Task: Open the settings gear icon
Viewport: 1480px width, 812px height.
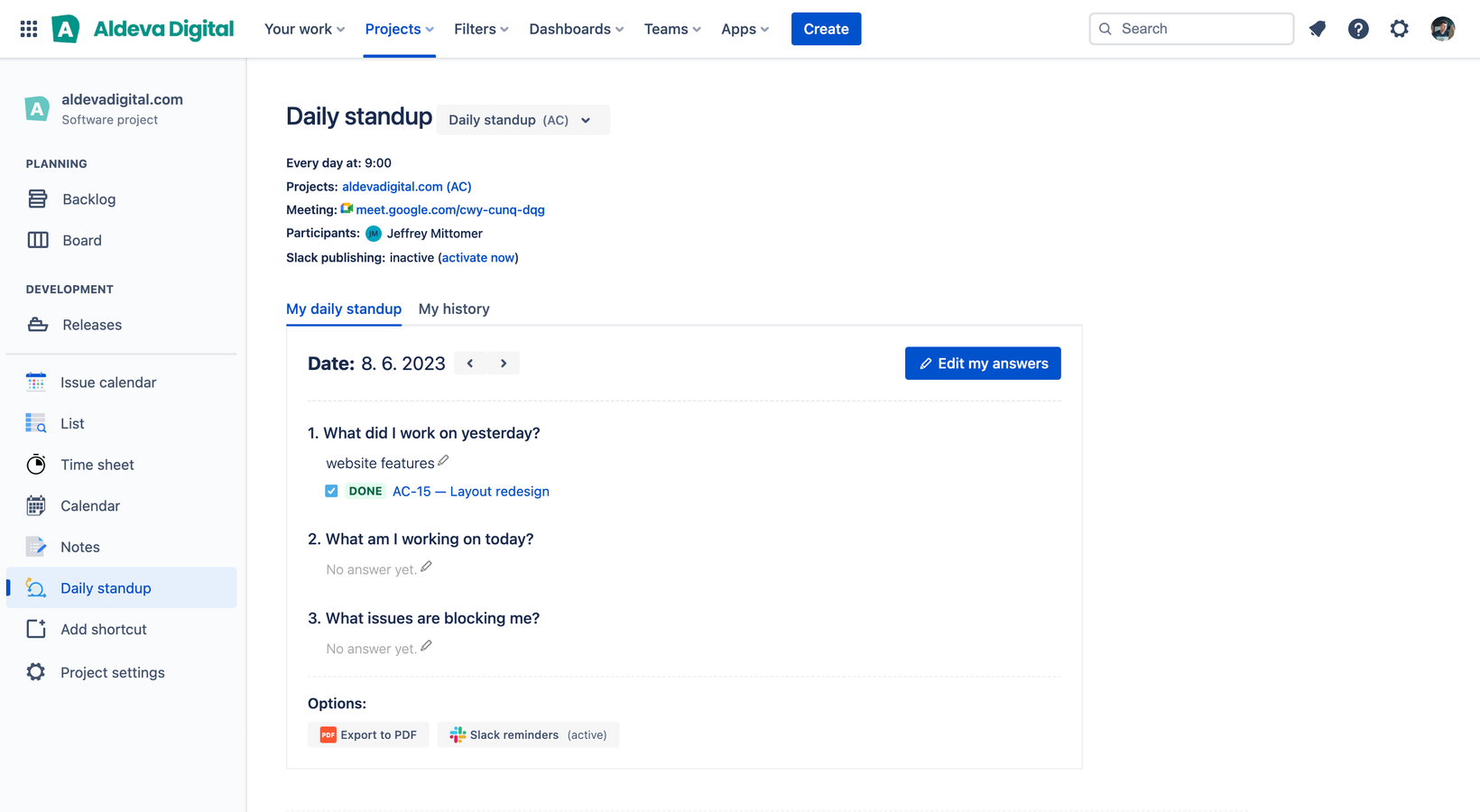Action: tap(1399, 29)
